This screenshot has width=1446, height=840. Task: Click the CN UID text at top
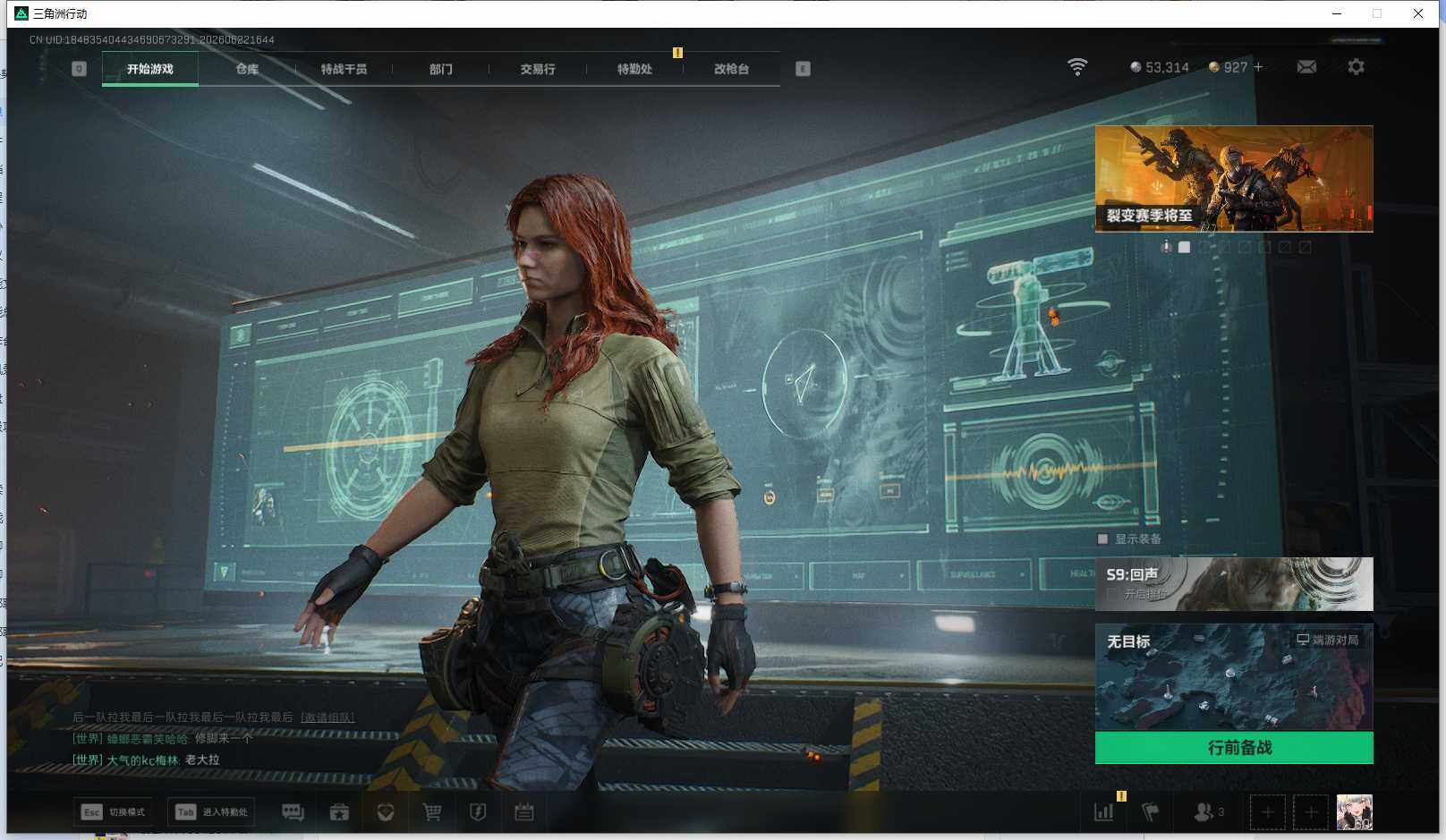pyautogui.click(x=151, y=40)
